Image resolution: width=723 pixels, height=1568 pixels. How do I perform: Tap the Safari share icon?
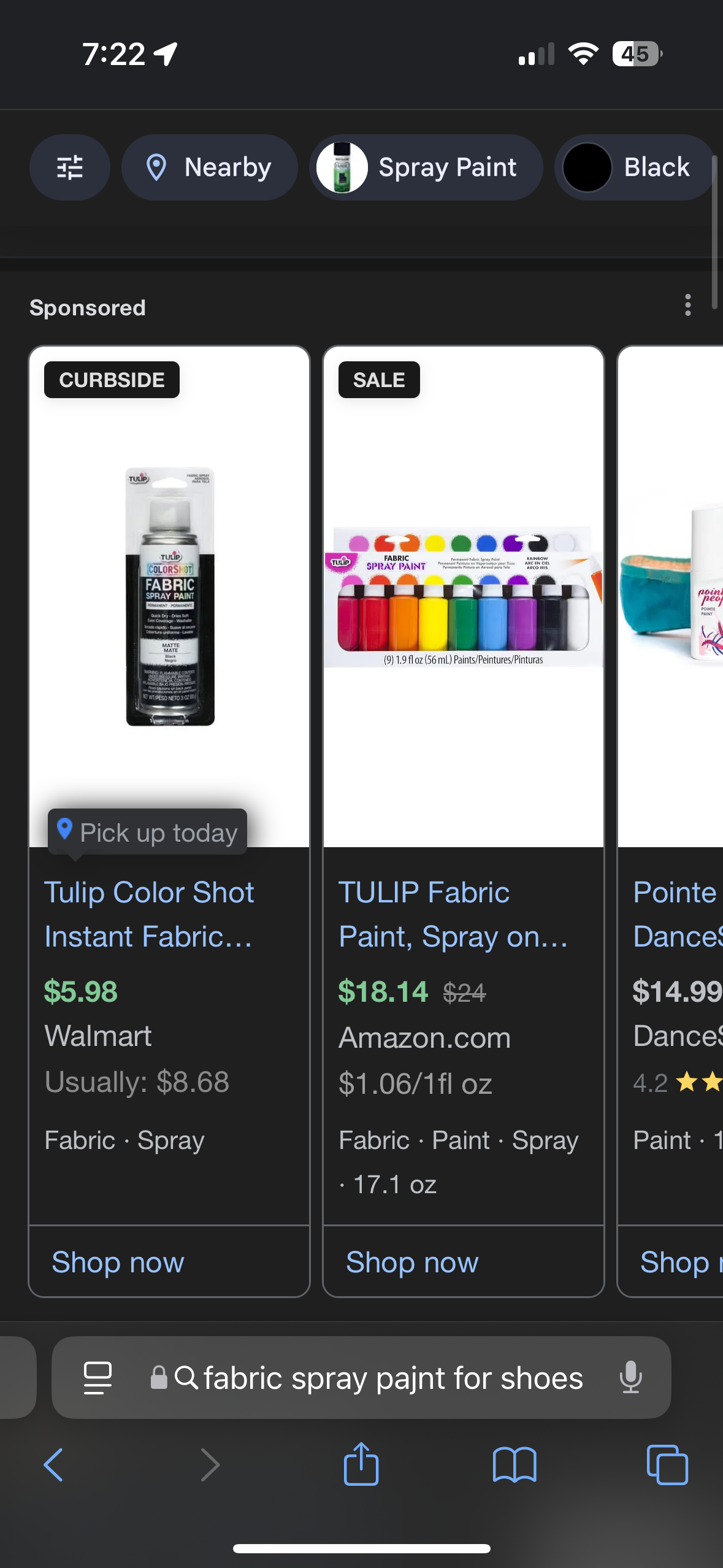coord(361,1464)
